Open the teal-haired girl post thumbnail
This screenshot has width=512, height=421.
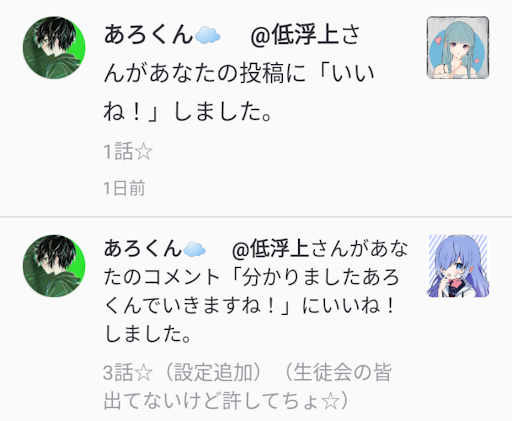pos(458,48)
